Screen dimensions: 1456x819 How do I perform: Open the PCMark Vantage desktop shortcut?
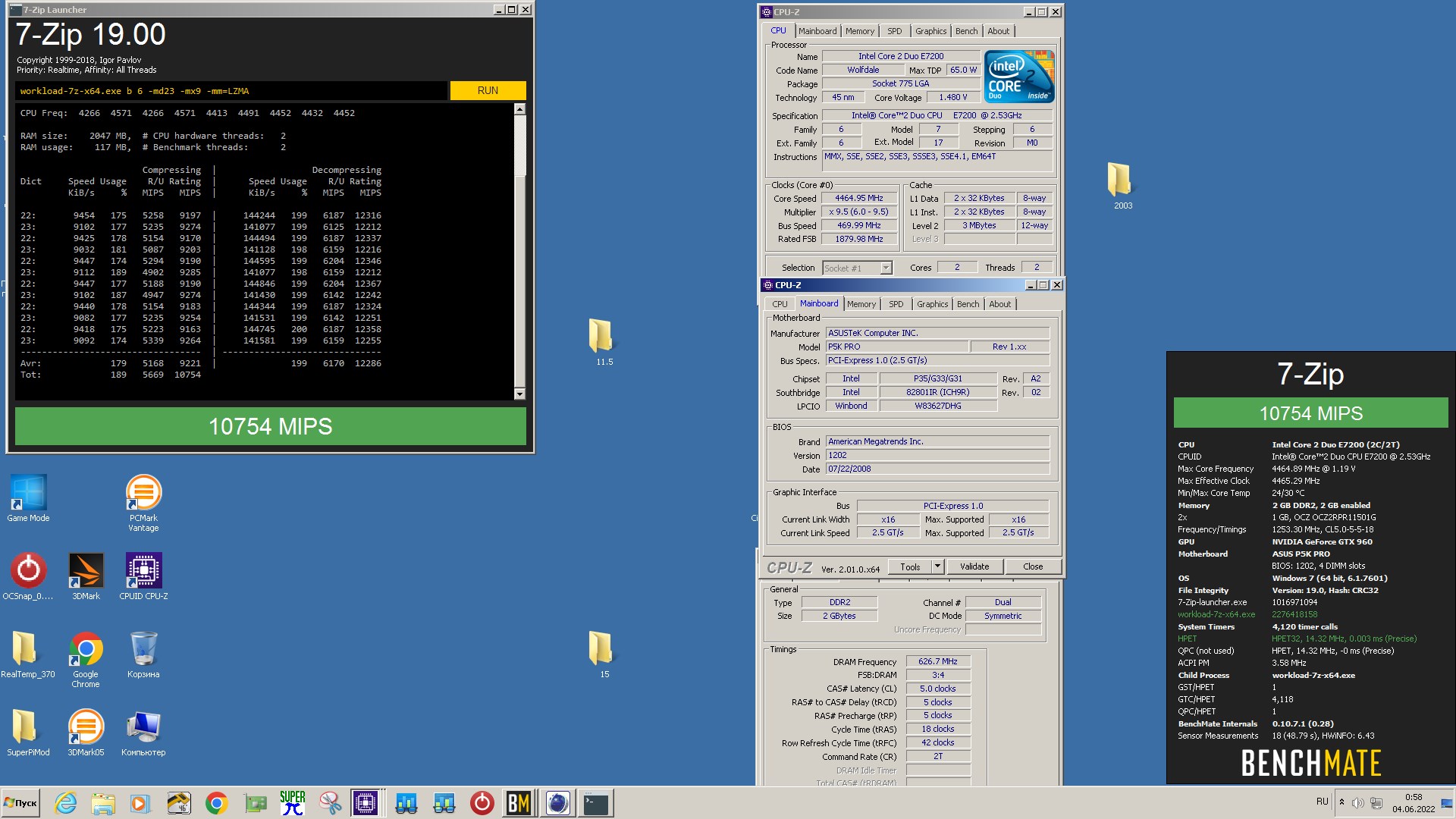(x=143, y=503)
